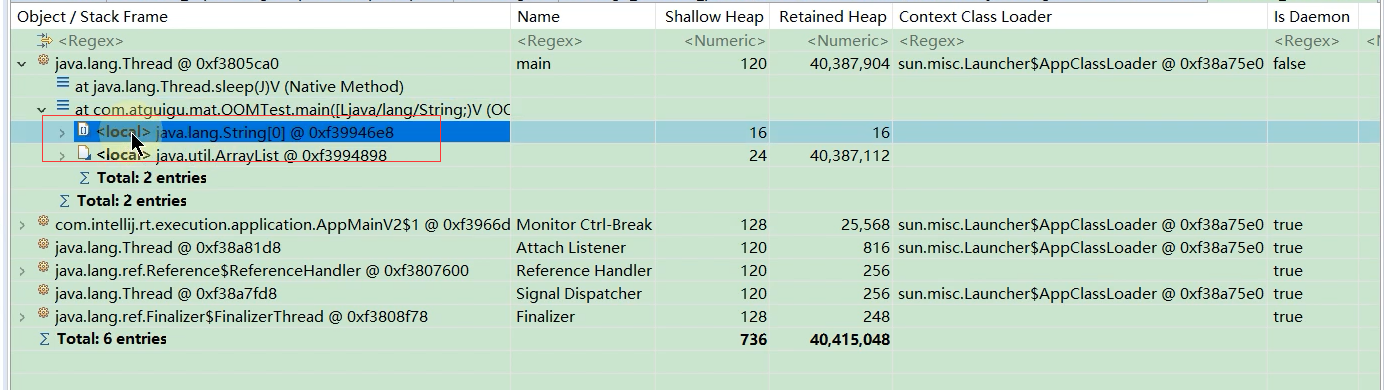This screenshot has height=390, width=1384.
Task: Click thread icon of main java.lang.Thread @ 0xf3805ca0
Action: pyautogui.click(x=43, y=62)
